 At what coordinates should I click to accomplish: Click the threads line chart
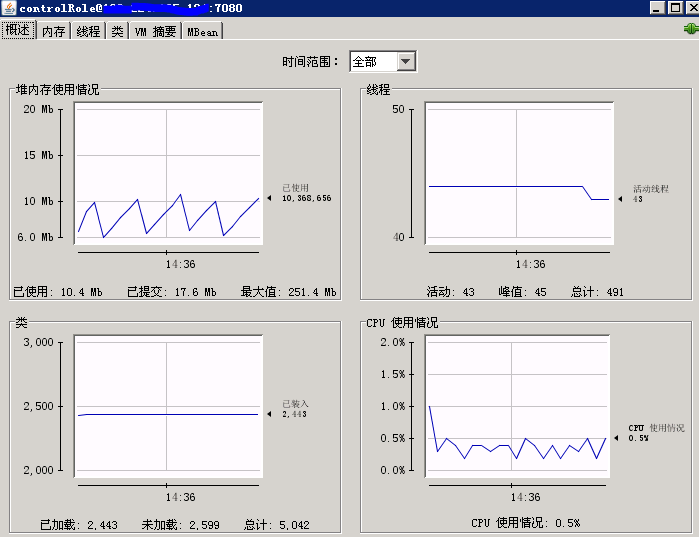(519, 173)
